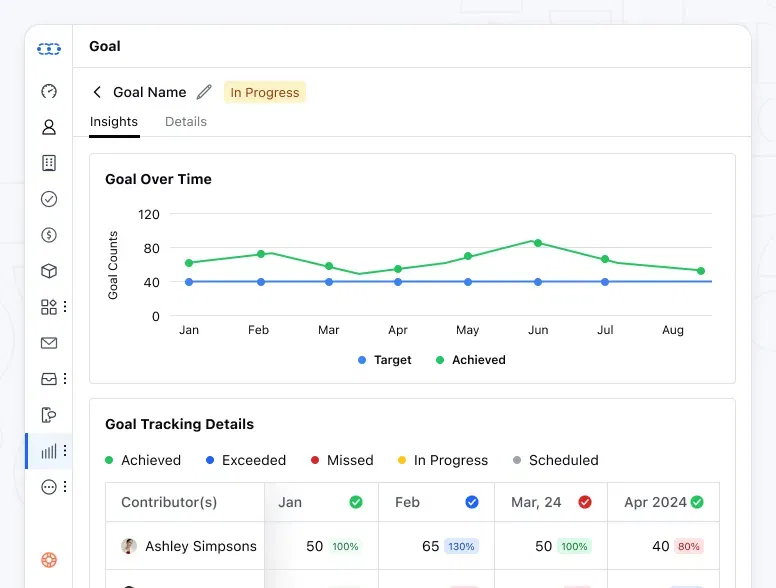Go back using the left chevron arrow
The image size is (776, 588).
[x=97, y=92]
